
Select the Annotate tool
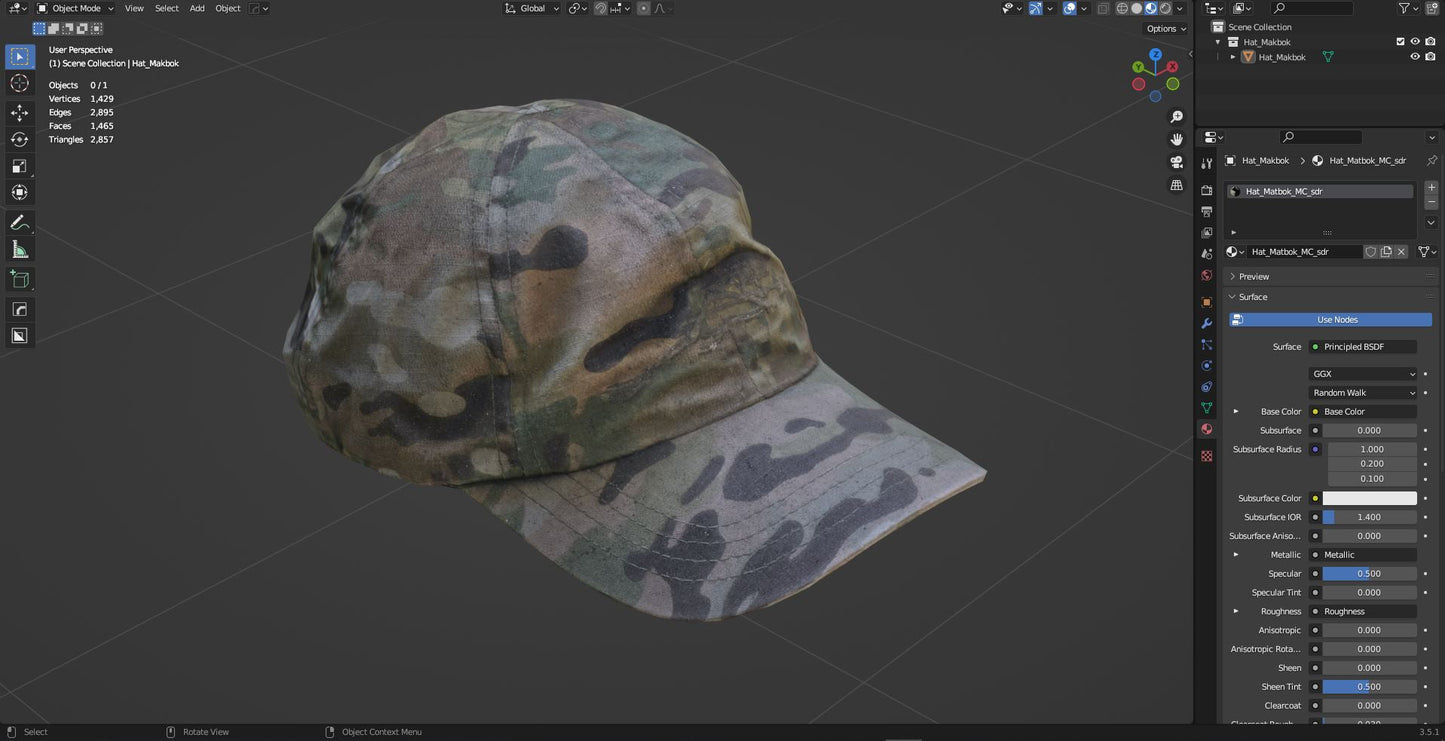point(18,222)
